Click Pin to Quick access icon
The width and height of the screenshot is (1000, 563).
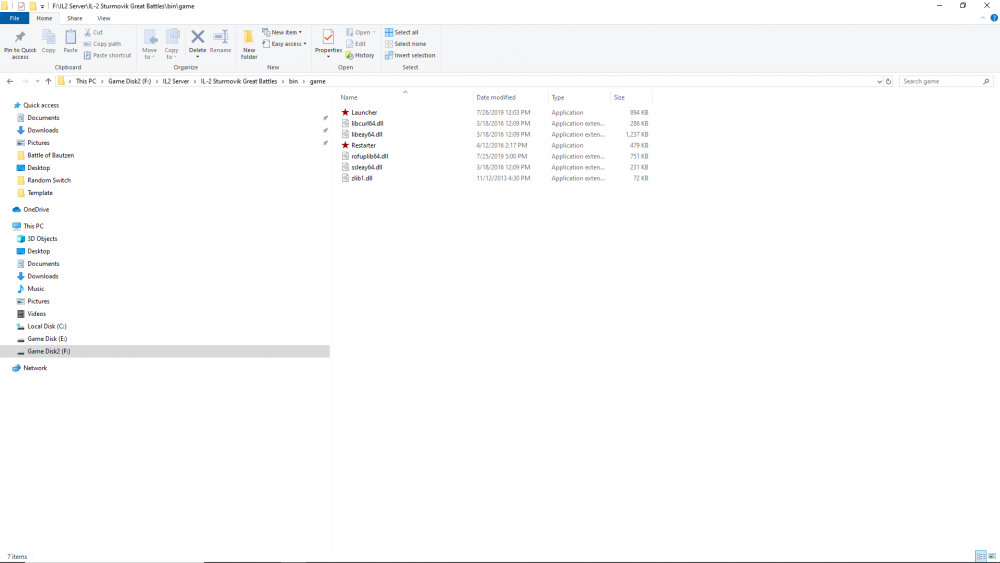(20, 37)
